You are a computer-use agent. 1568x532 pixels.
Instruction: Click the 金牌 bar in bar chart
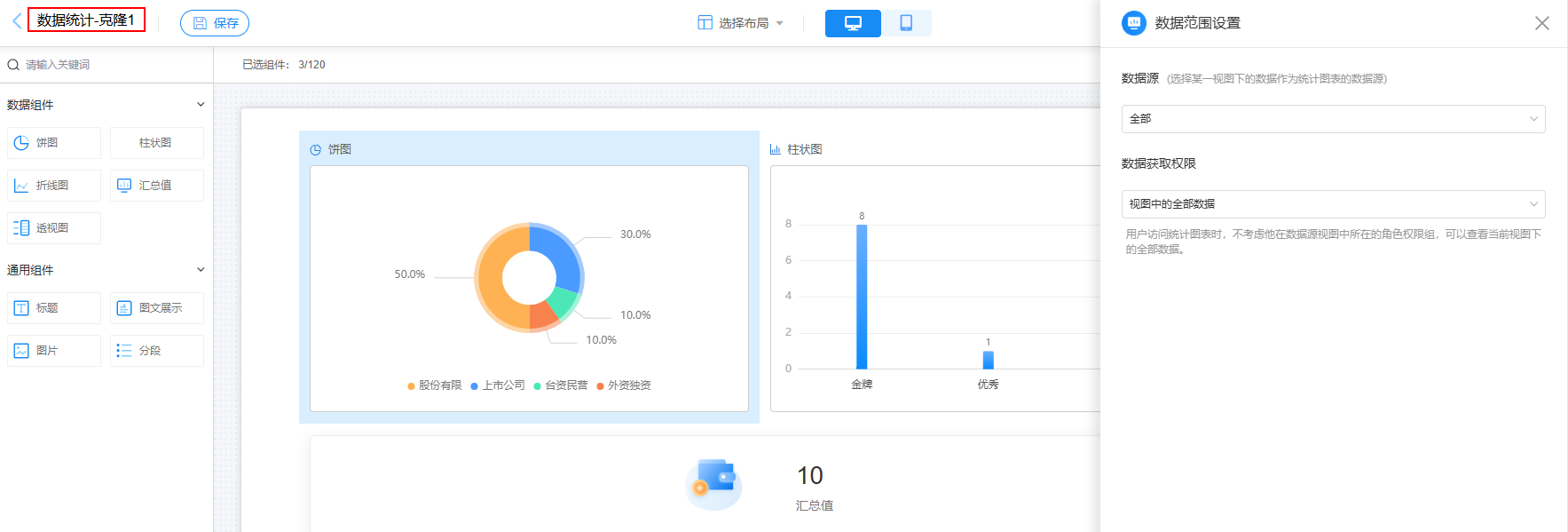862,297
